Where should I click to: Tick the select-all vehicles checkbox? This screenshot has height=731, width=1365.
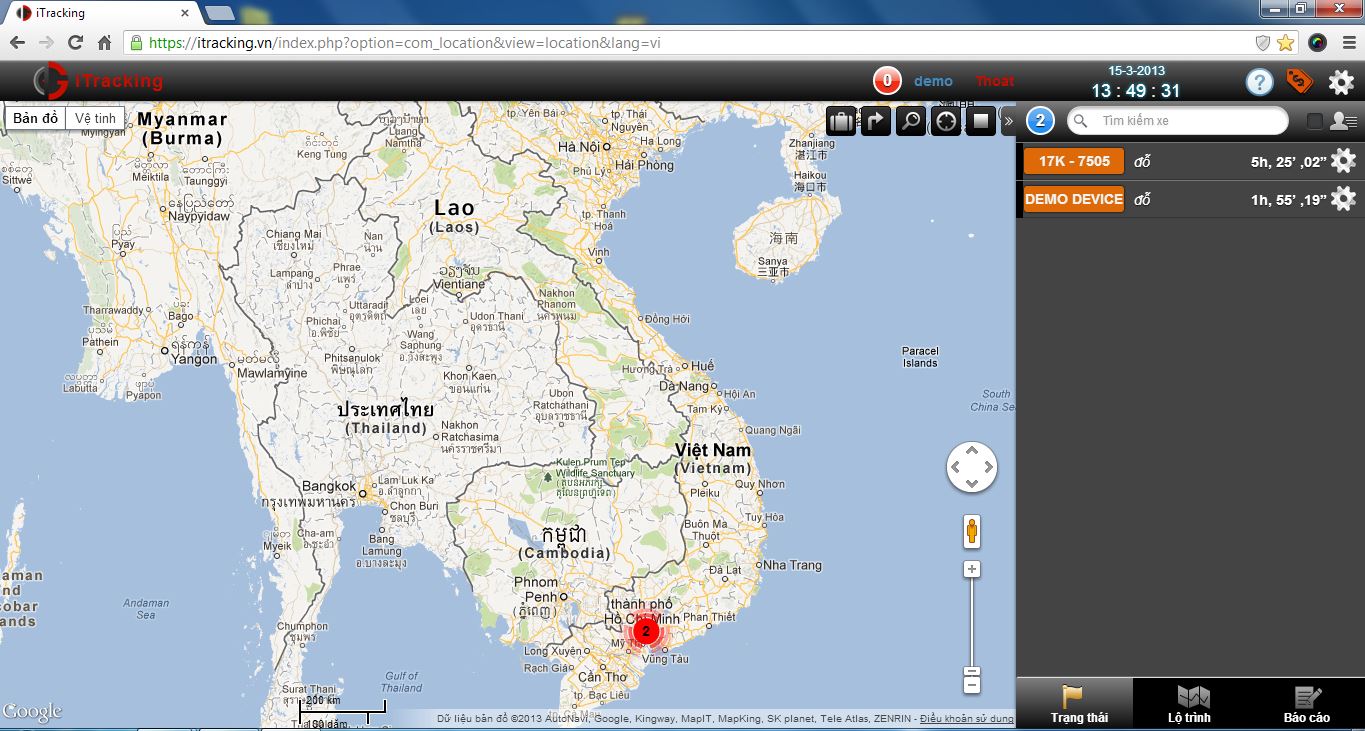(1315, 121)
